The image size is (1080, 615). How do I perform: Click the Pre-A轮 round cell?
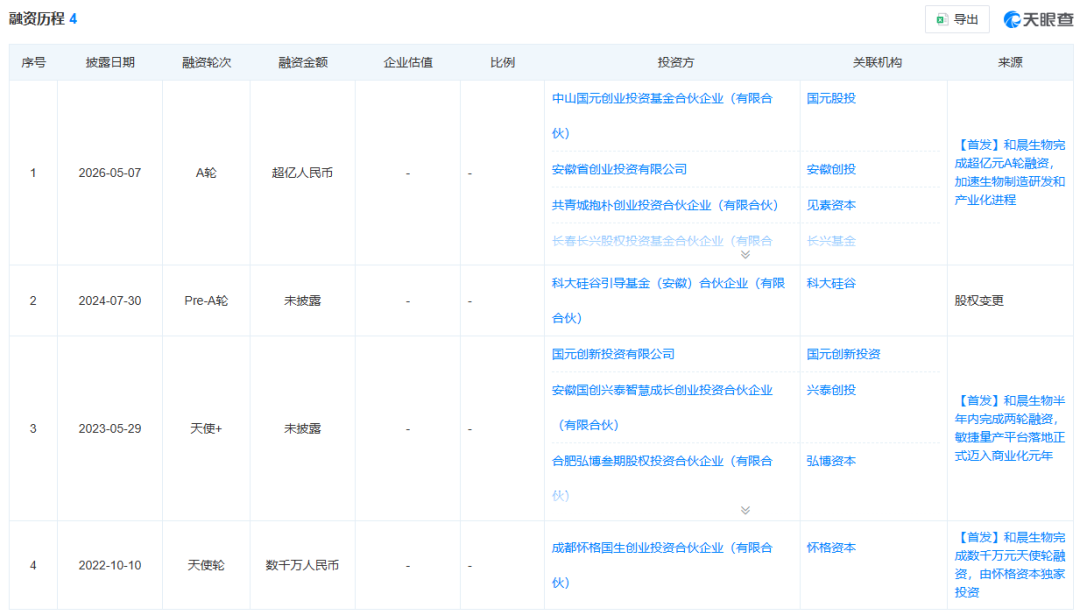(206, 301)
